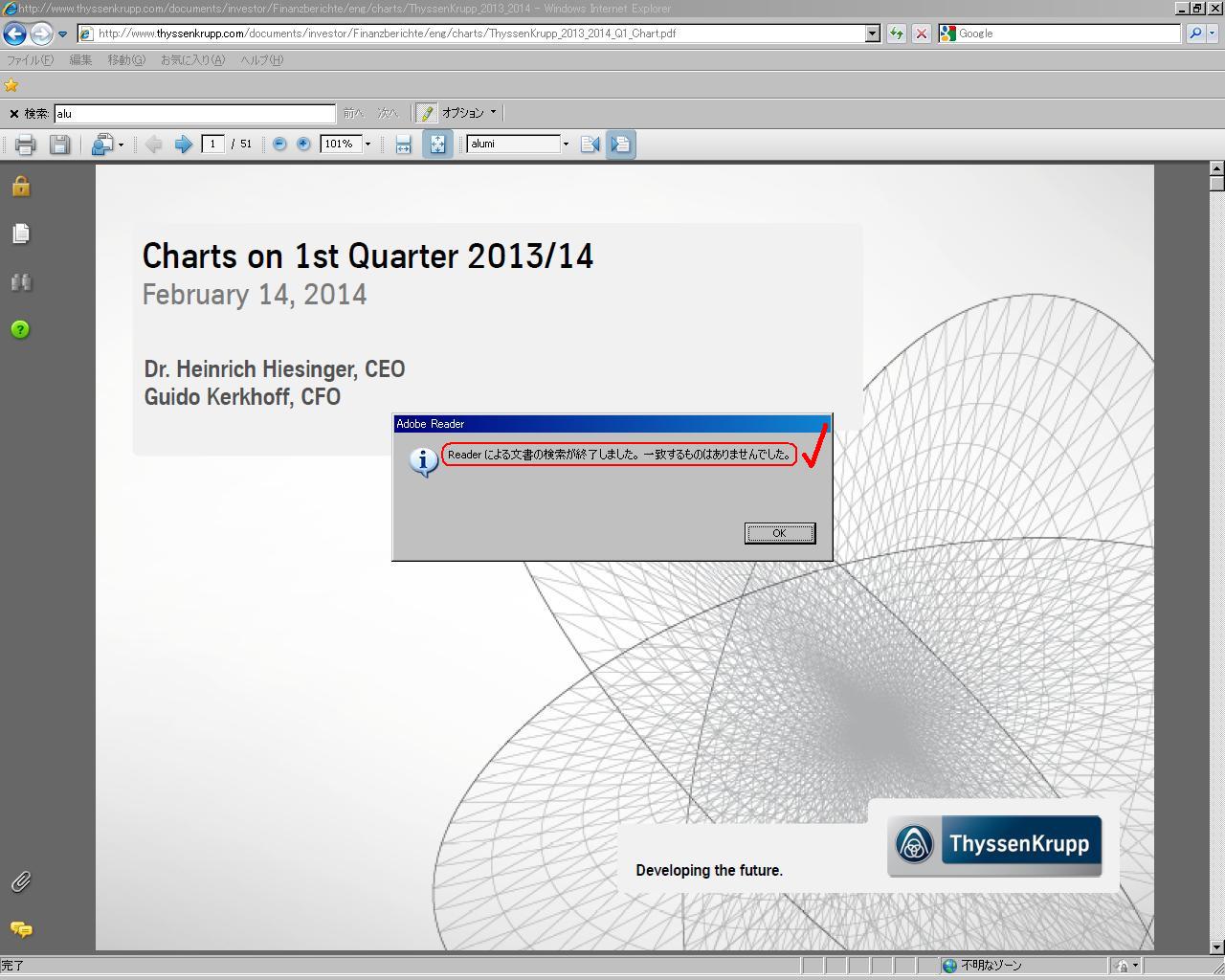1225x980 pixels.
Task: Click the Stop loading red X icon
Action: (x=921, y=33)
